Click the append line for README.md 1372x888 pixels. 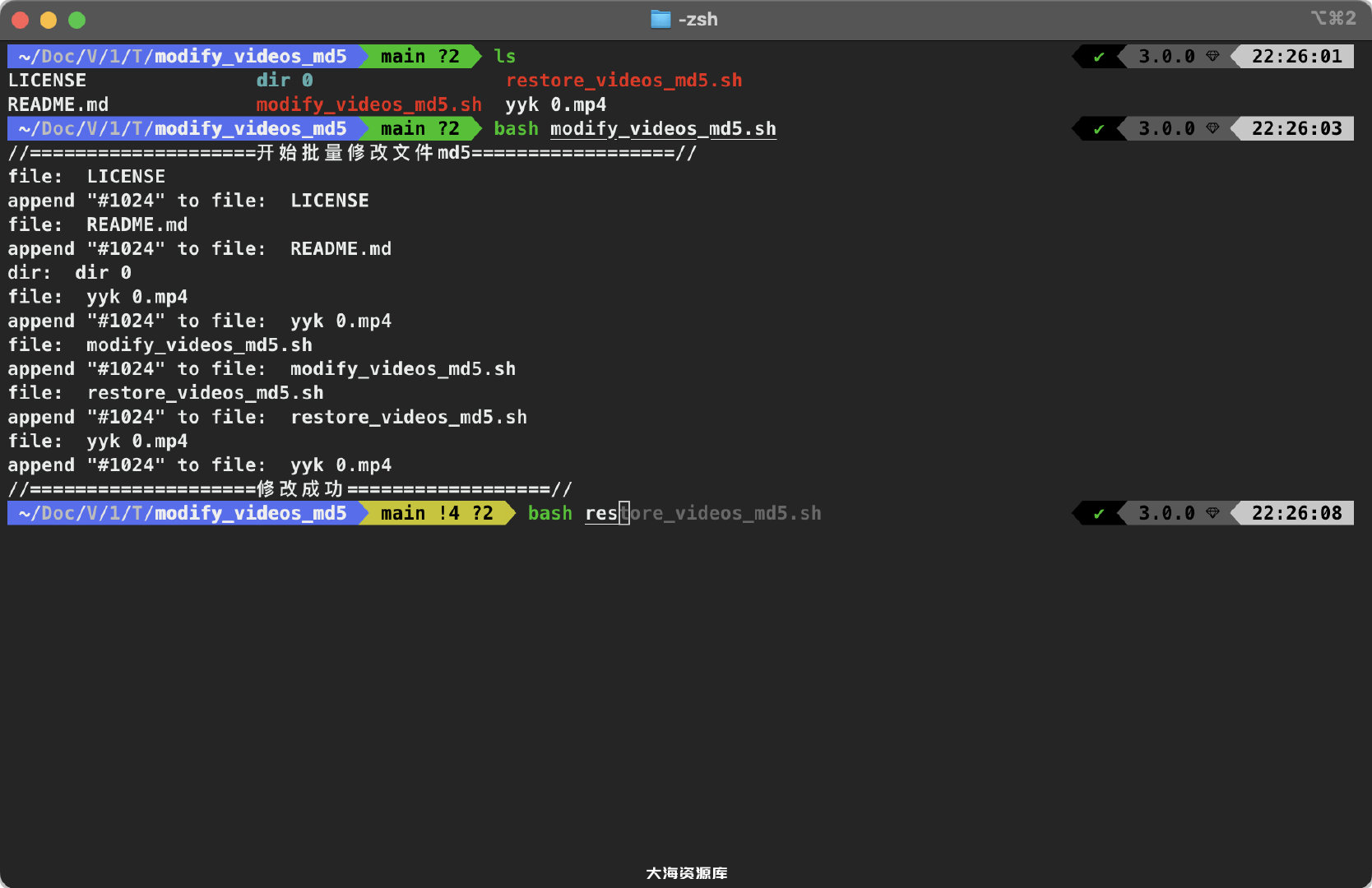(x=200, y=249)
